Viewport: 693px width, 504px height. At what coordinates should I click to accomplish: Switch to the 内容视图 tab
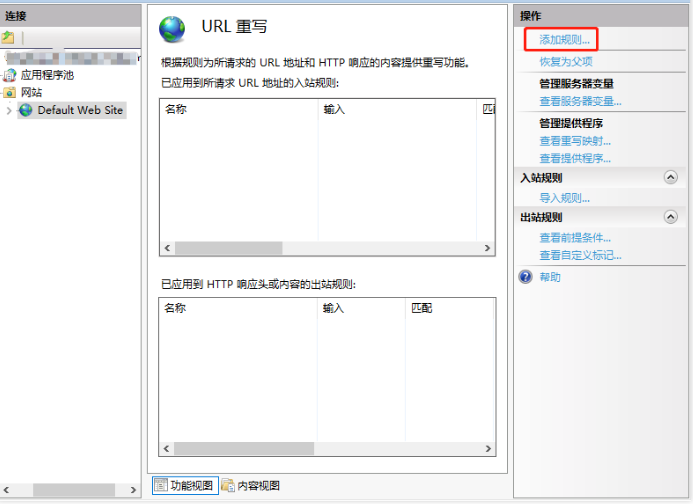coord(258,486)
